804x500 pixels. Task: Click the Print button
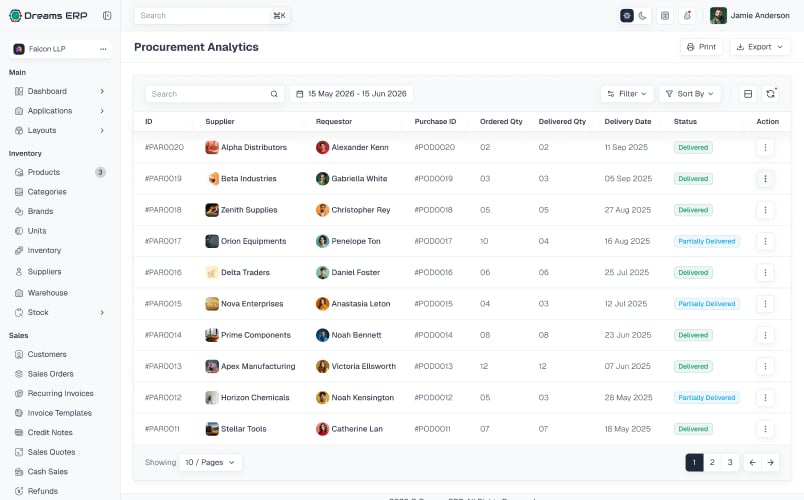pyautogui.click(x=701, y=47)
